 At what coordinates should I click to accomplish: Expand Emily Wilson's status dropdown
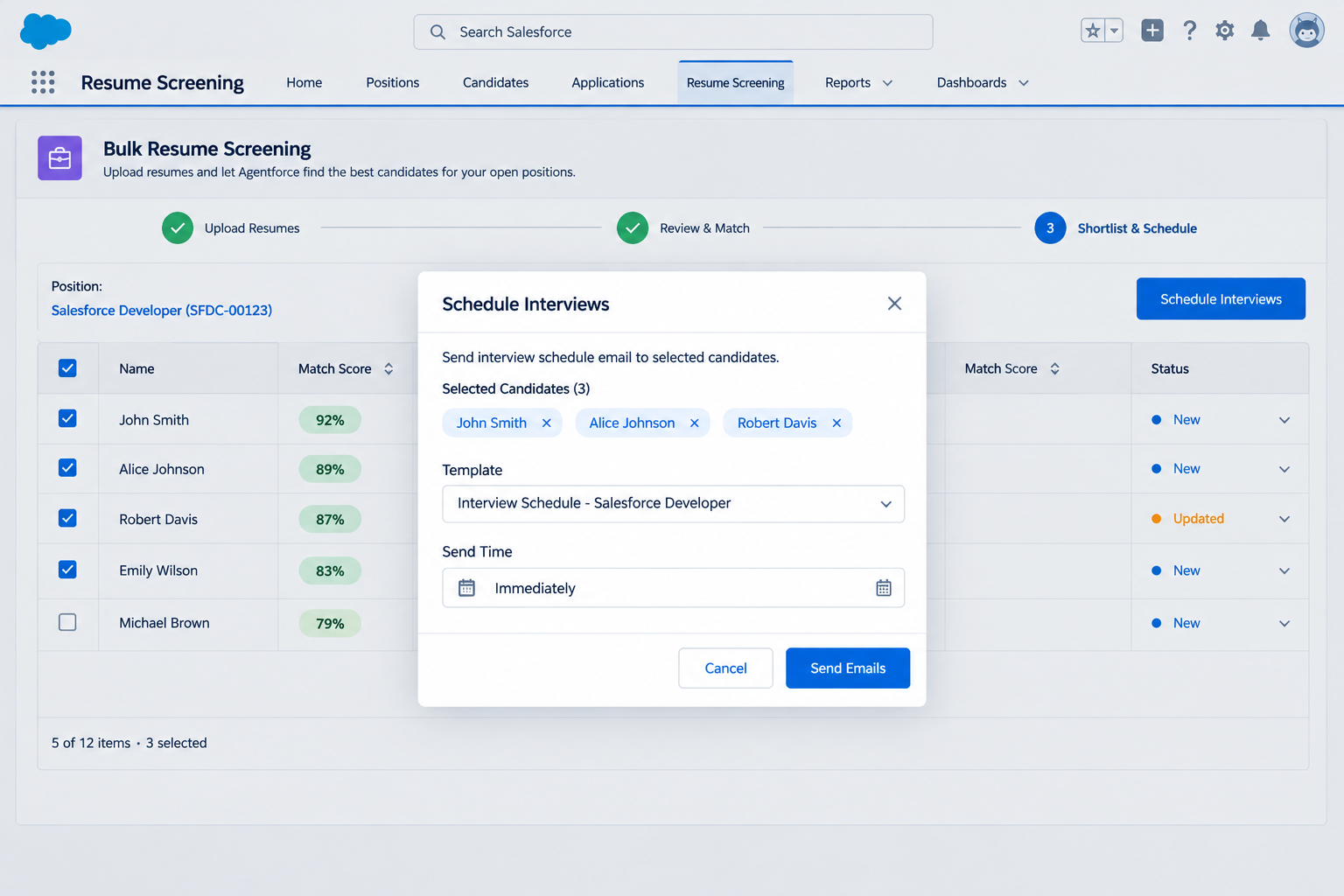[x=1284, y=570]
